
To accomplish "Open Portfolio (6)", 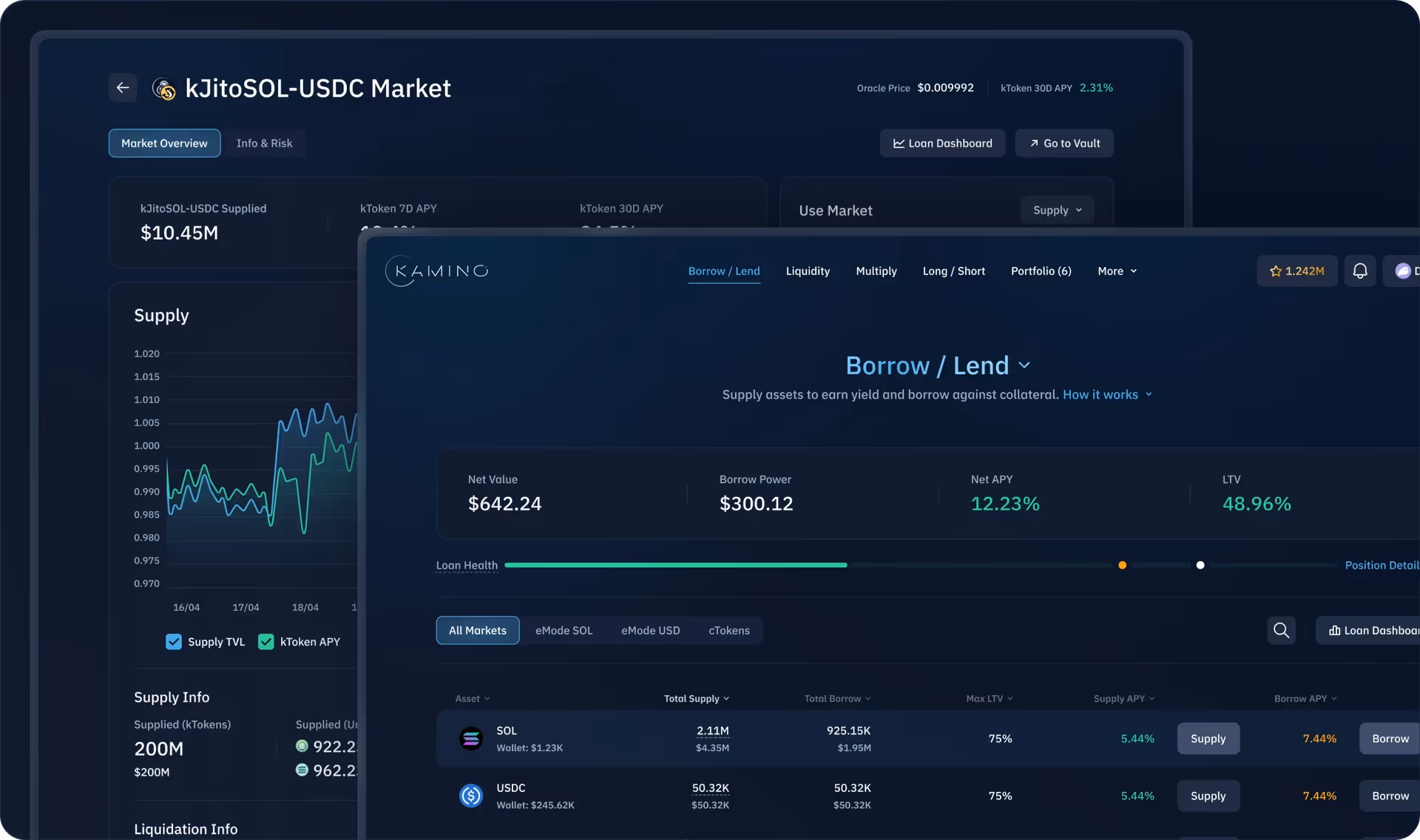I will pos(1041,271).
